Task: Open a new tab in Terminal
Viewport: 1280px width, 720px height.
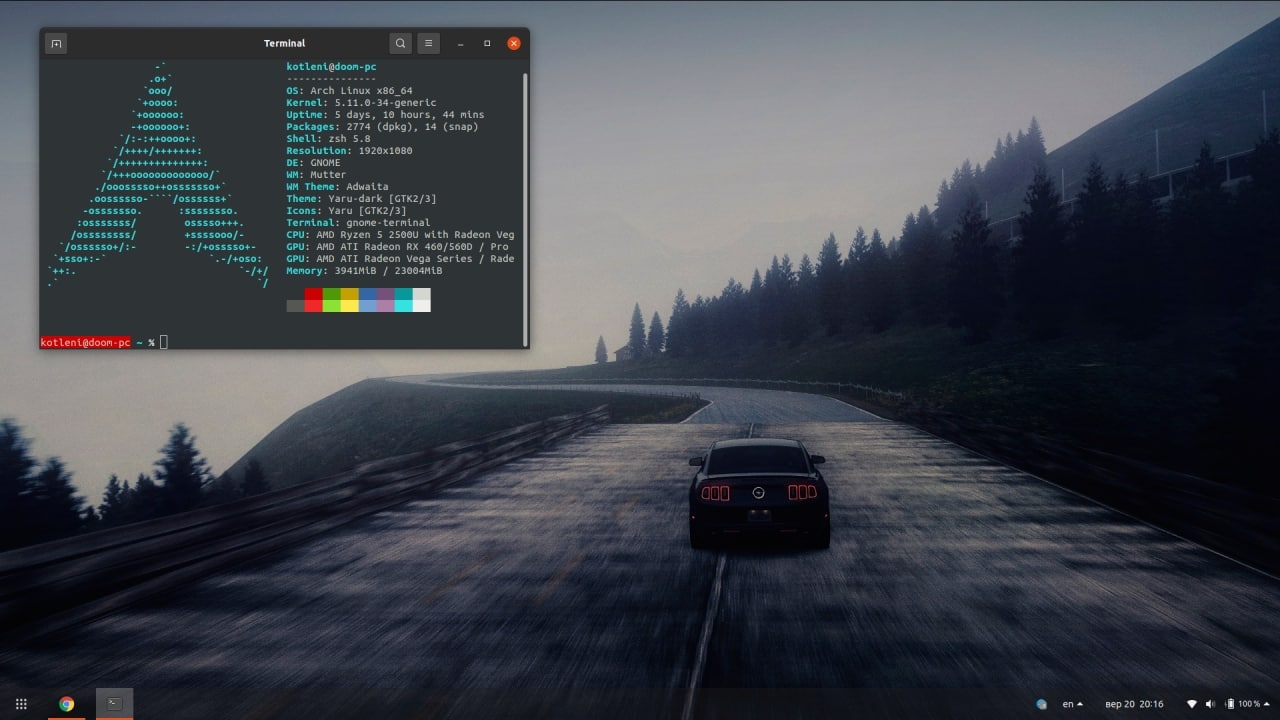Action: point(56,43)
